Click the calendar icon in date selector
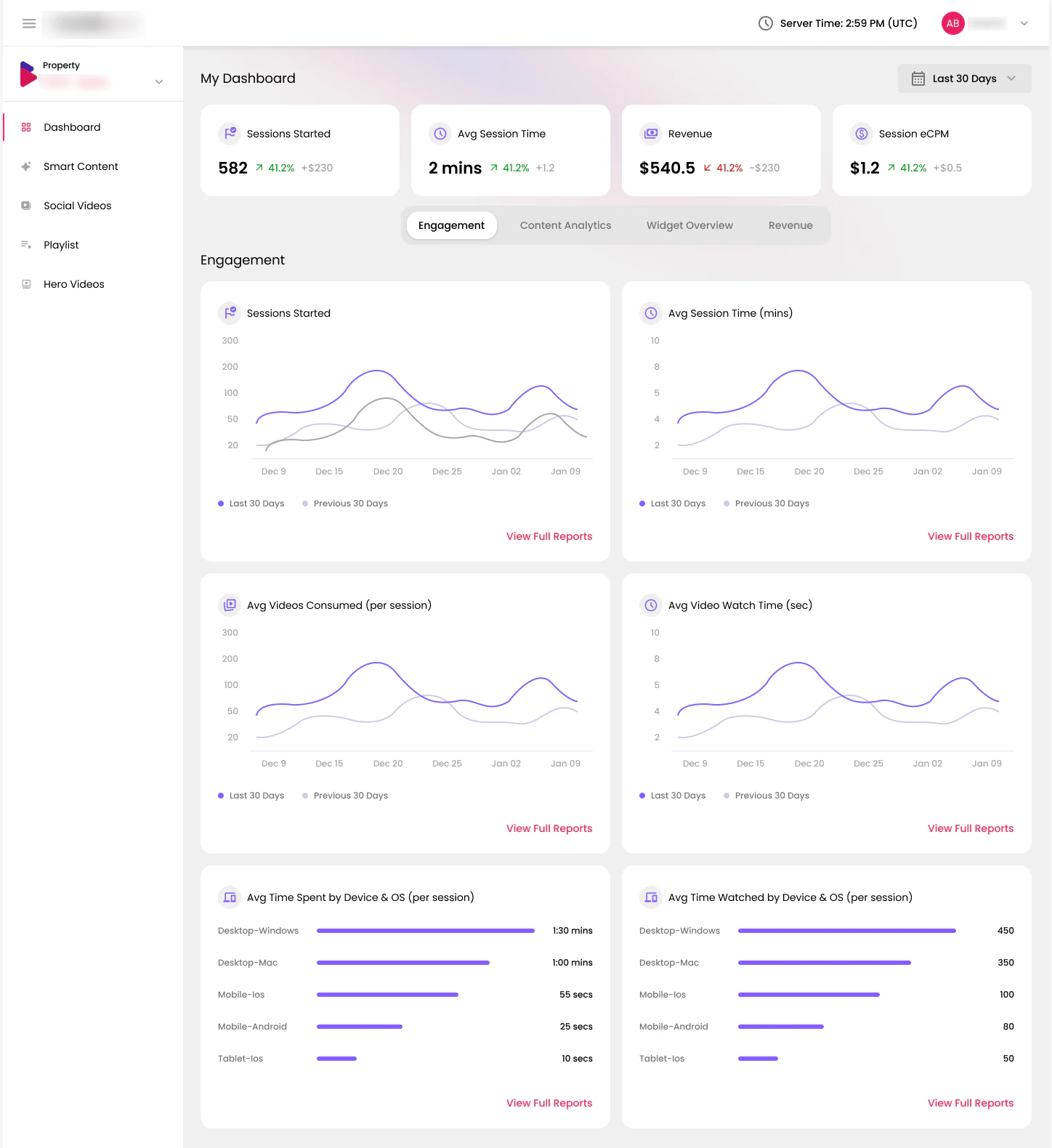Screen dimensions: 1052x1148 click(x=918, y=78)
